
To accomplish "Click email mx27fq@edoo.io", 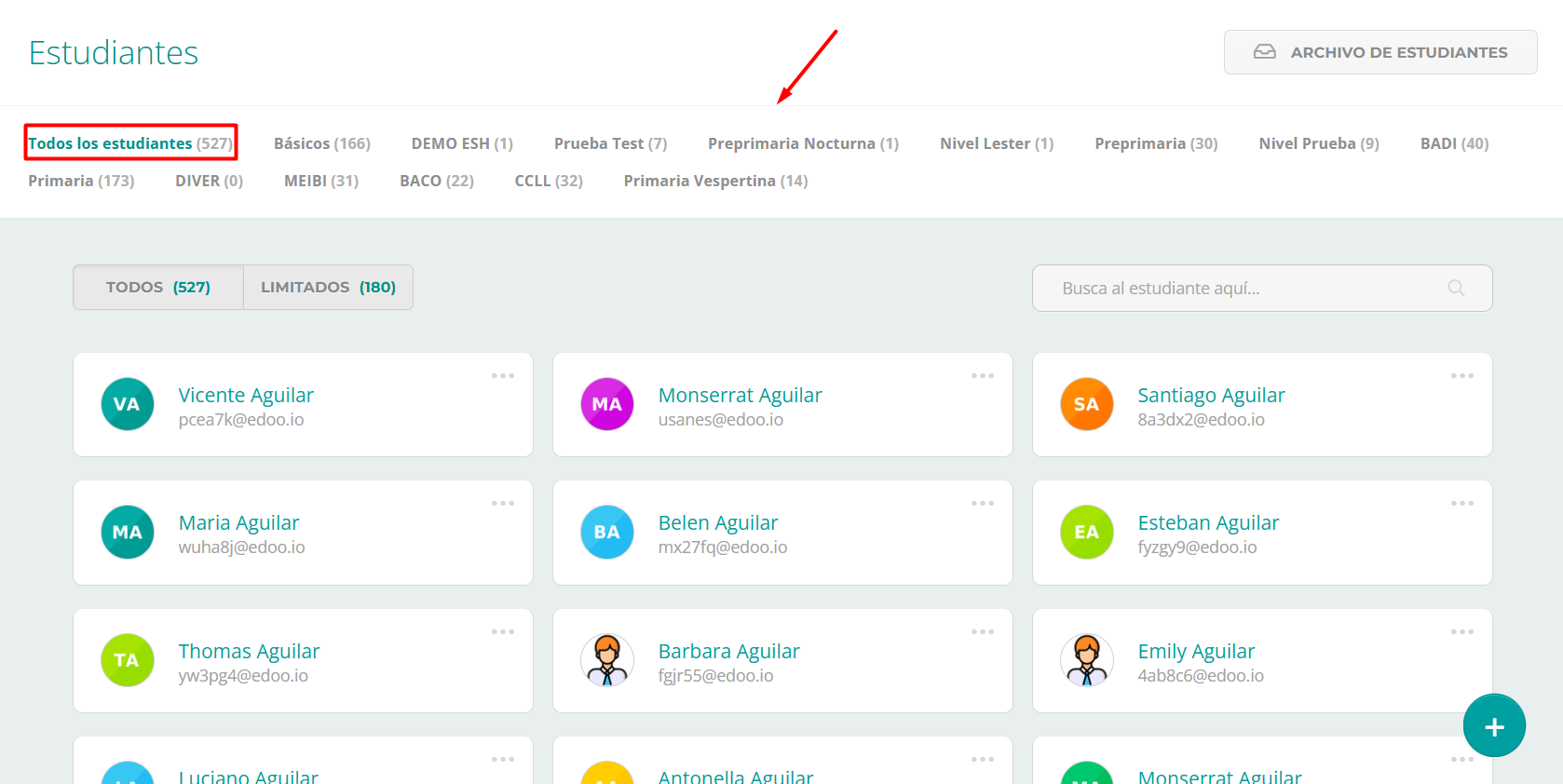I will 722,547.
